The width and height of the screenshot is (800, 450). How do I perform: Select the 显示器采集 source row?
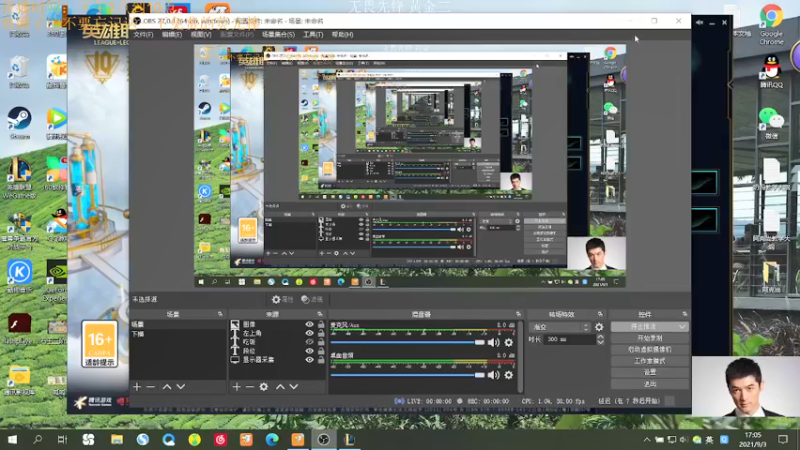tap(277, 360)
